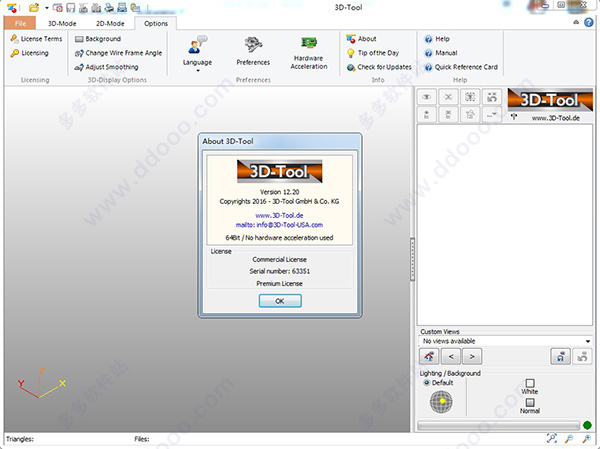Toggle the White background checkbox
This screenshot has height=449, width=600.
pos(530,383)
